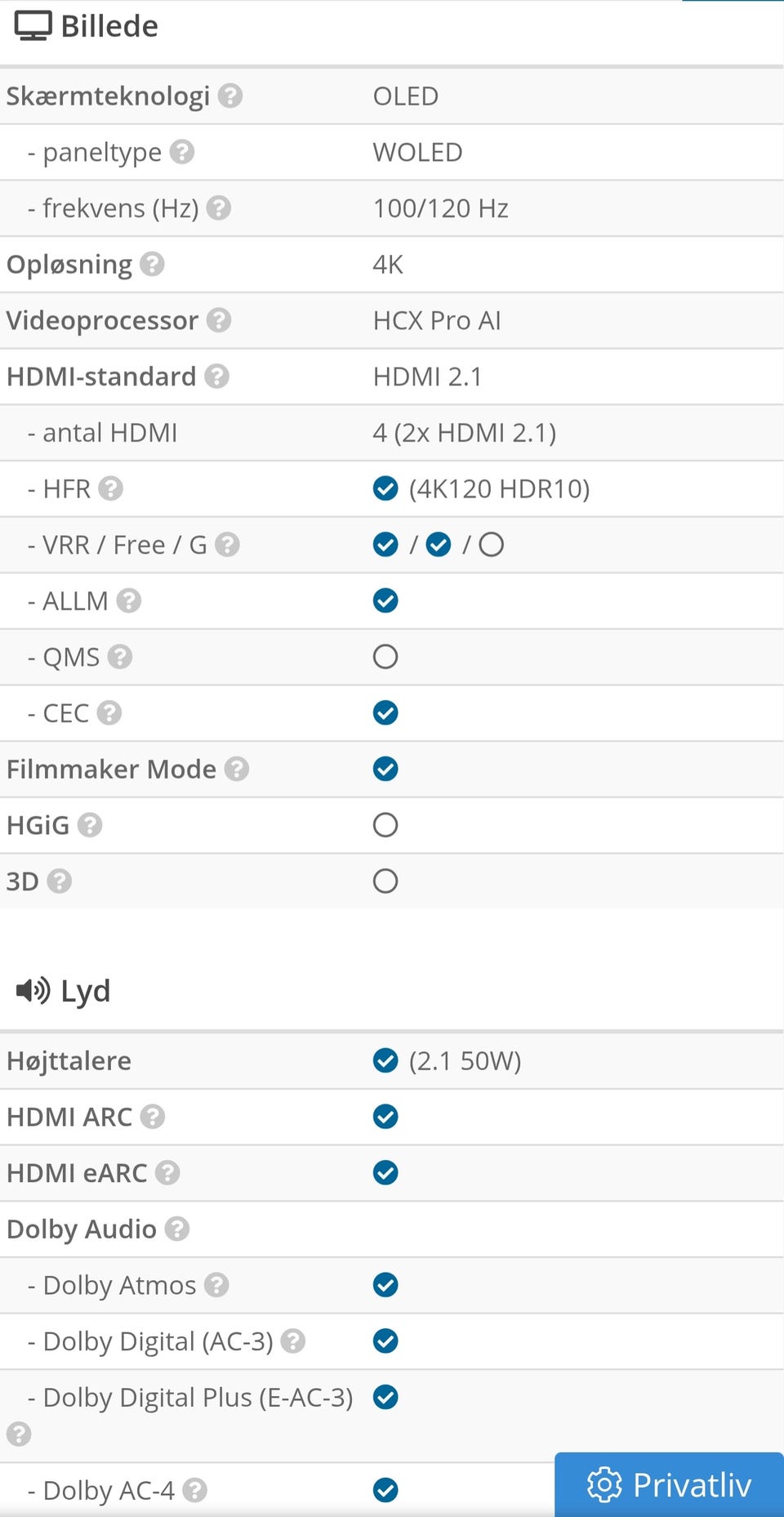This screenshot has width=784, height=1517.
Task: Click the Videoprocessor help icon
Action: (218, 320)
